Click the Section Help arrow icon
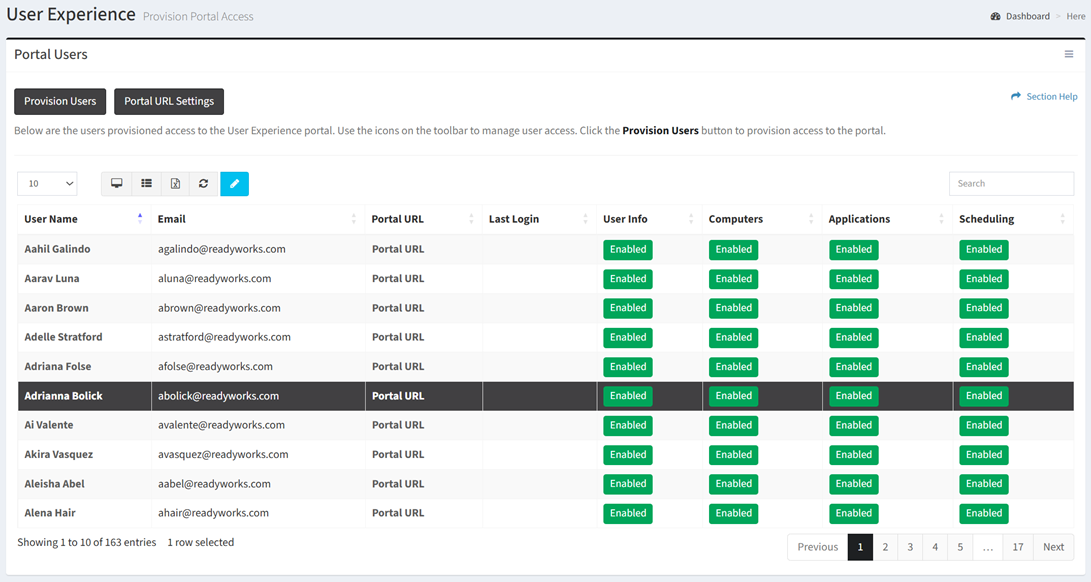1091x582 pixels. 1016,97
